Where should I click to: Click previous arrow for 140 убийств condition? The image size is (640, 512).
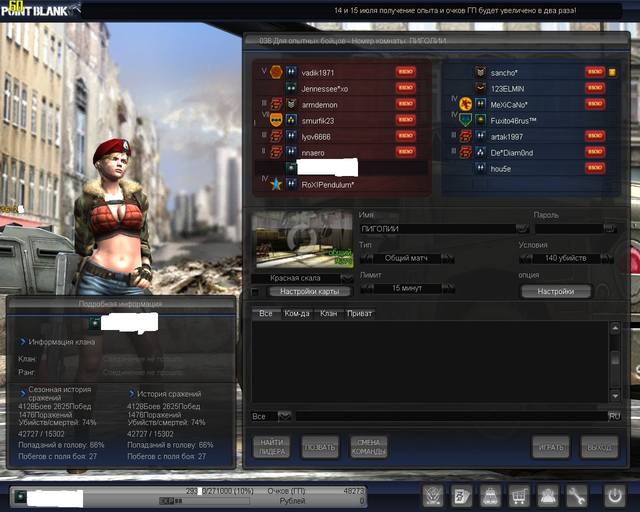(526, 258)
